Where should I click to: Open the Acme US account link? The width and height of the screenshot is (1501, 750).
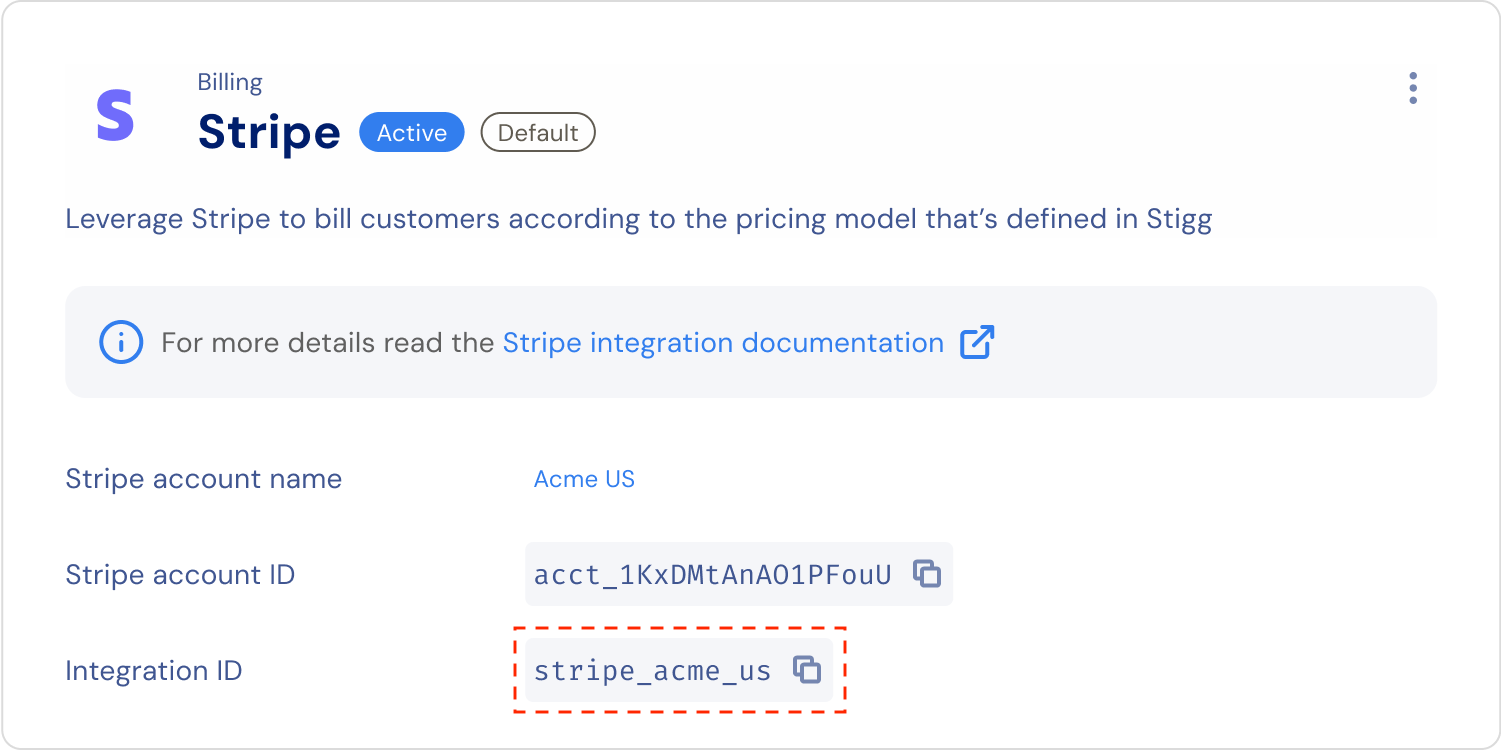point(584,479)
